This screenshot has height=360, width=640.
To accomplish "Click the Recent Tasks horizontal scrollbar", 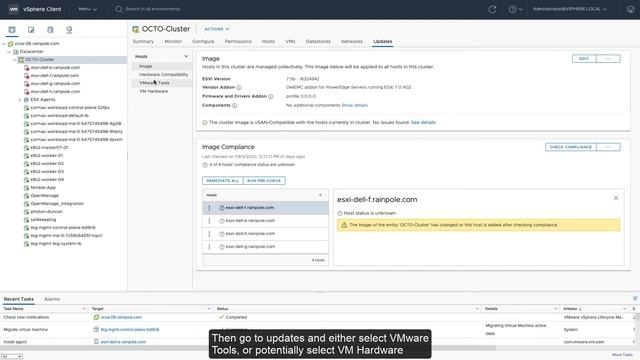I will (248, 348).
